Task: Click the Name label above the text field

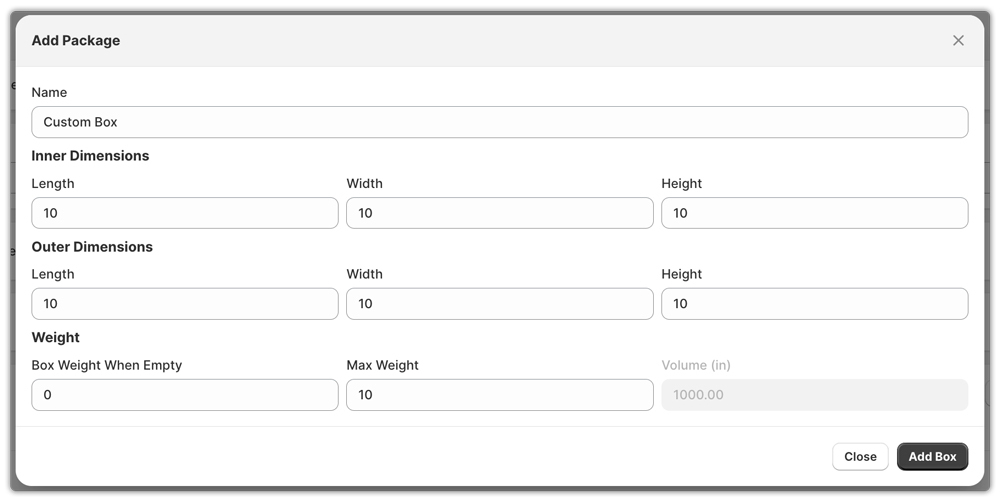Action: (49, 92)
